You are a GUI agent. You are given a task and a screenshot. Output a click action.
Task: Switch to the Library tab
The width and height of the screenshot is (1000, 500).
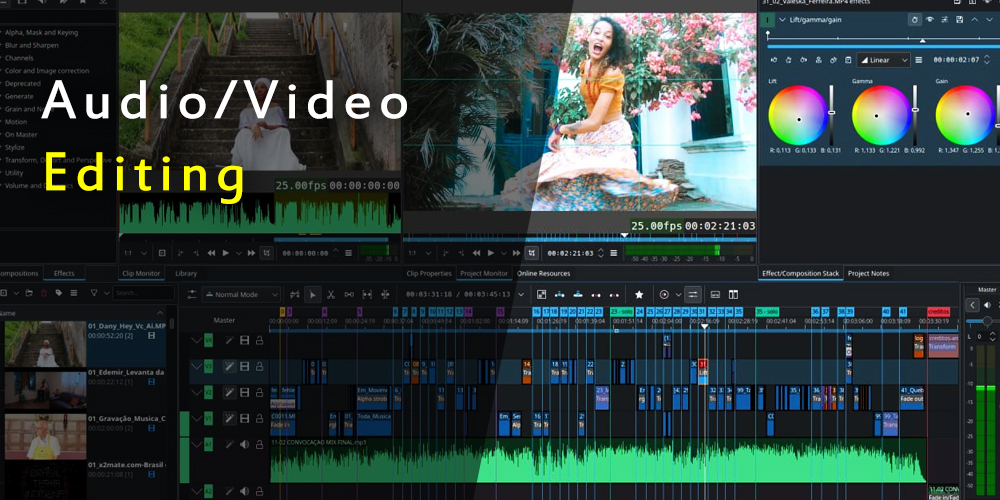pos(186,274)
